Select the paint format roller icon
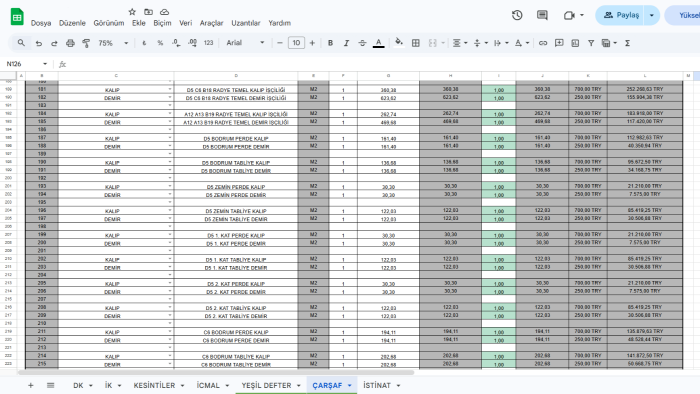 86,43
